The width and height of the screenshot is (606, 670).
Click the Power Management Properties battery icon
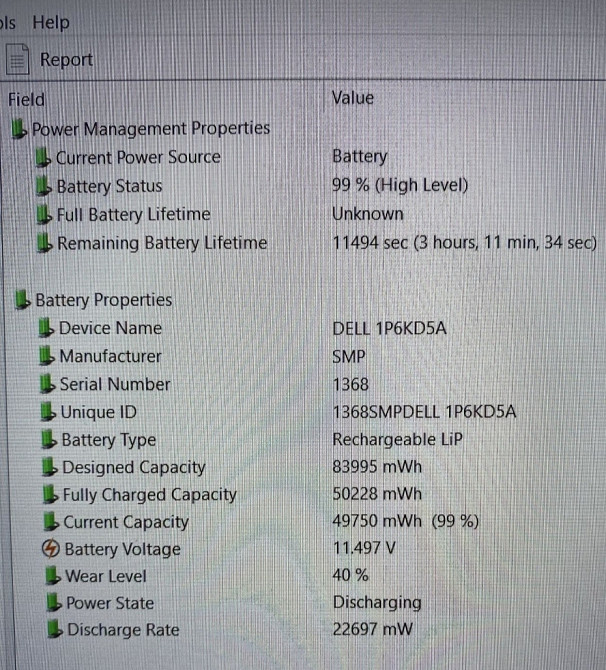pos(19,129)
